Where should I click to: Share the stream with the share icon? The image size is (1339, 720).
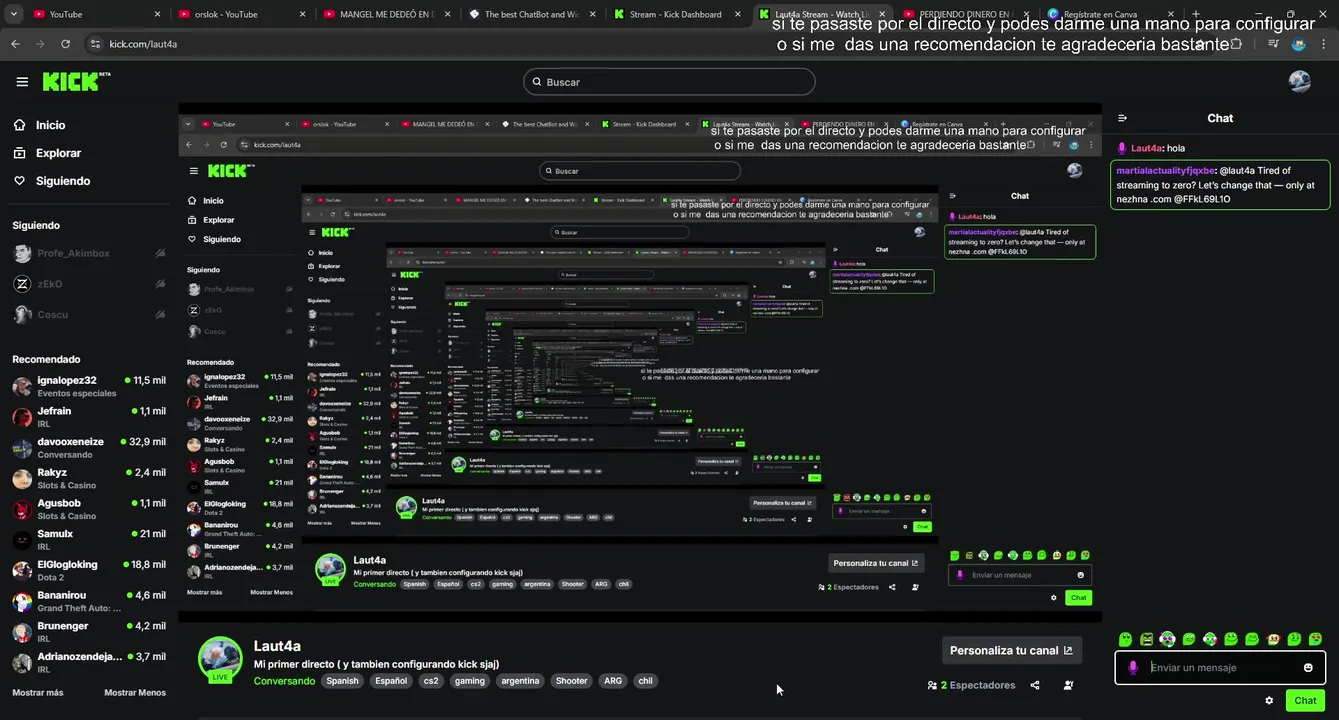[1035, 685]
